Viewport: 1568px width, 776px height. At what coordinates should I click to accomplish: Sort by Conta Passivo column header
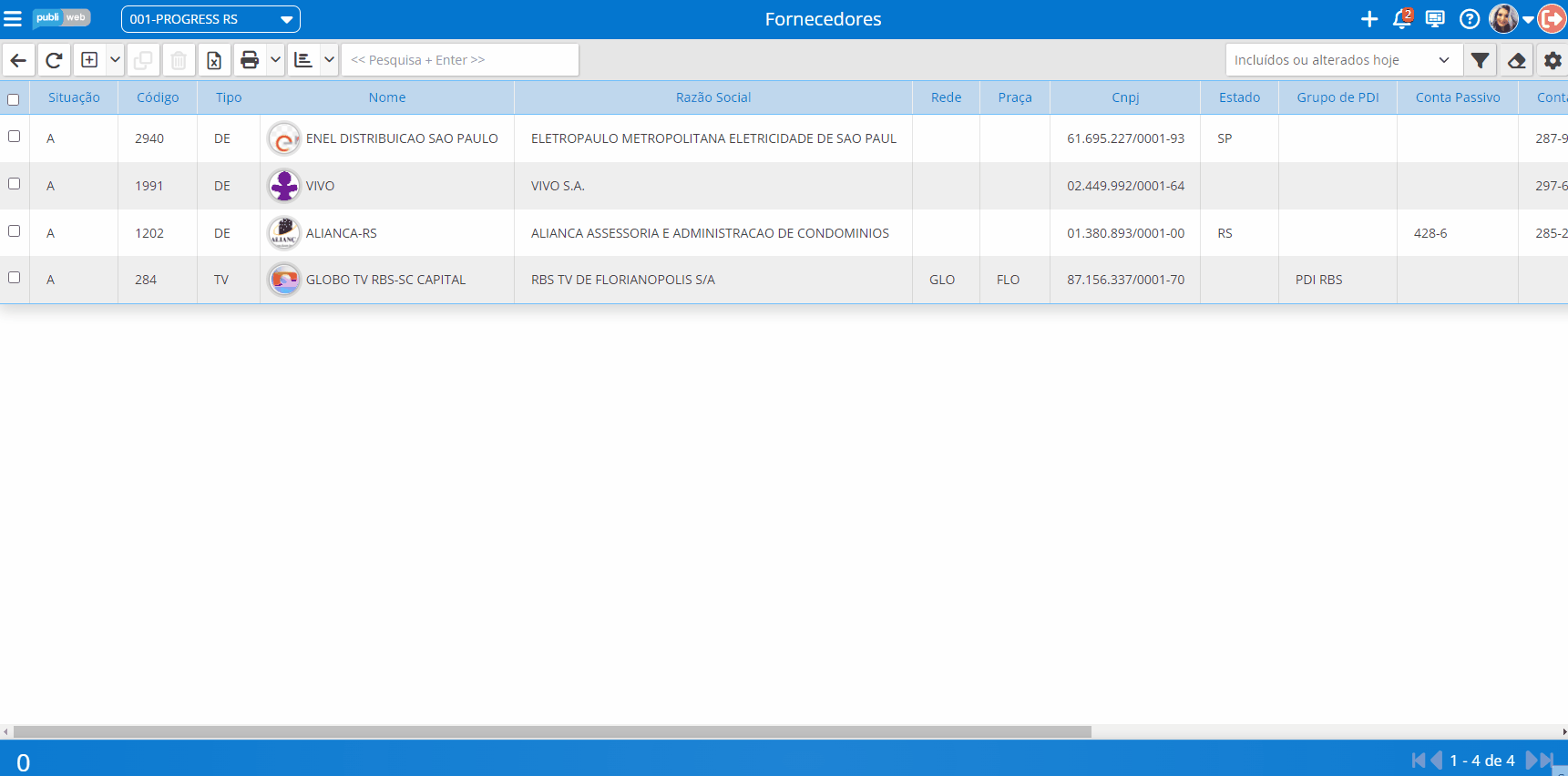click(1458, 97)
